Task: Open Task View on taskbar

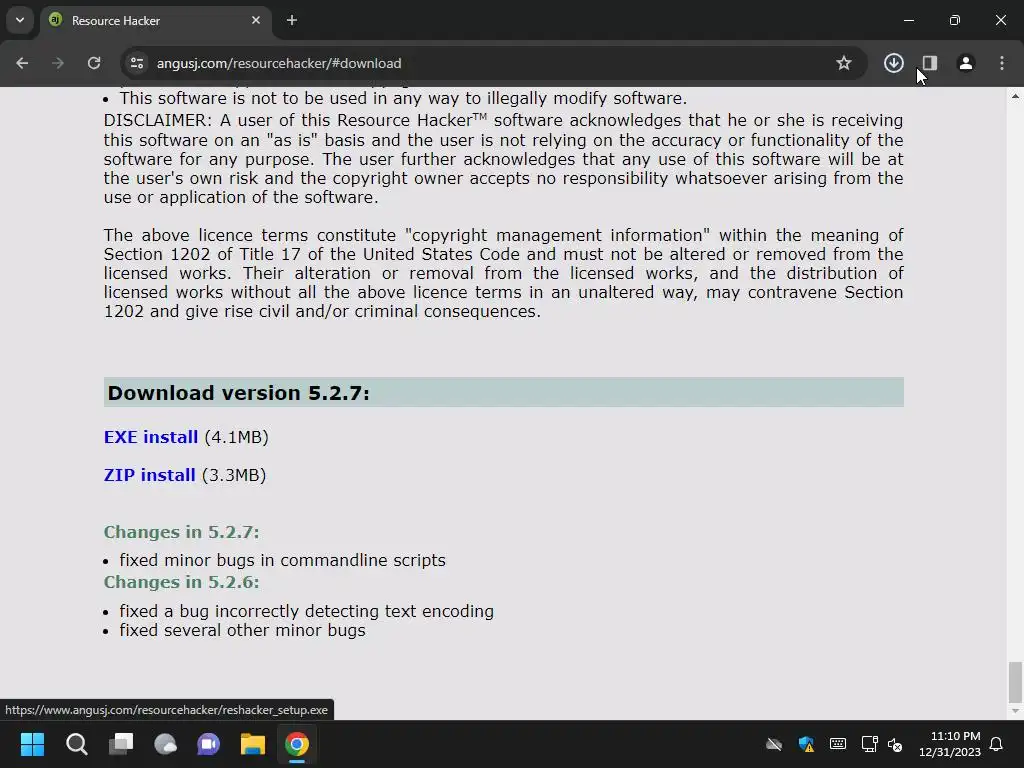Action: 121,744
